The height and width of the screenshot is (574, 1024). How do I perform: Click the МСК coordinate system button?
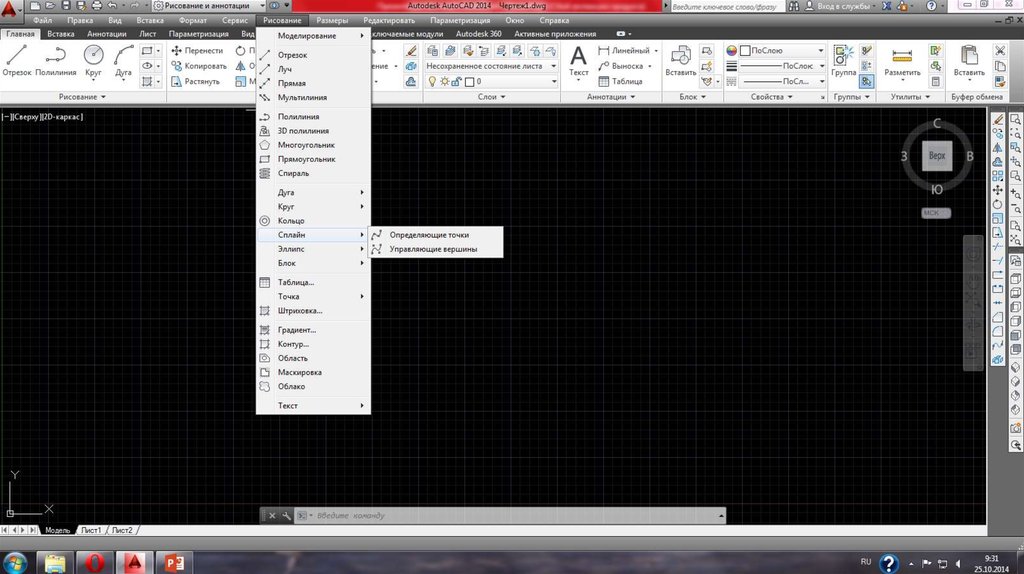tap(936, 213)
